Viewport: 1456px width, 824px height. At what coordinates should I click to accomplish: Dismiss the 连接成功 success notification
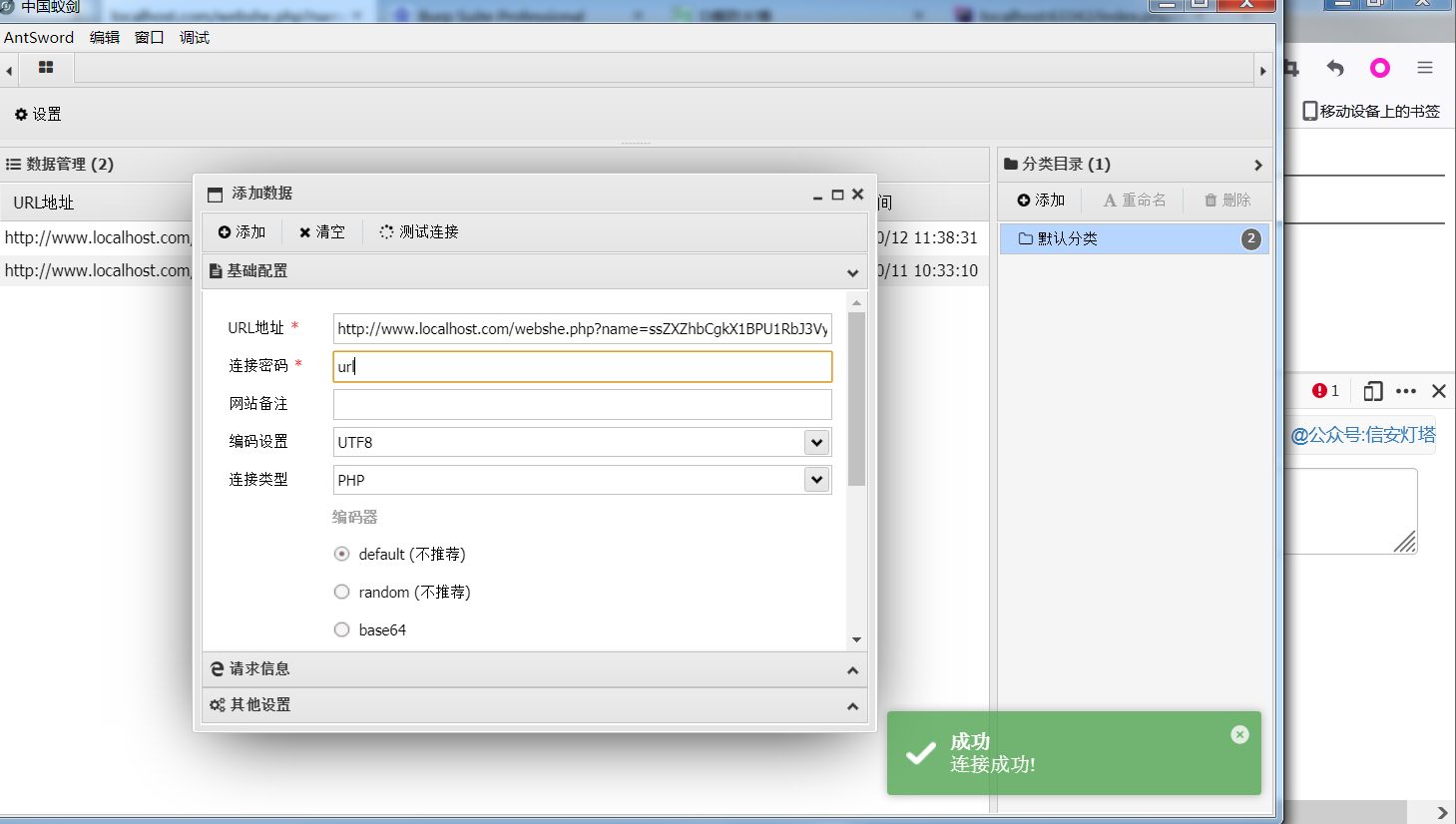point(1239,735)
